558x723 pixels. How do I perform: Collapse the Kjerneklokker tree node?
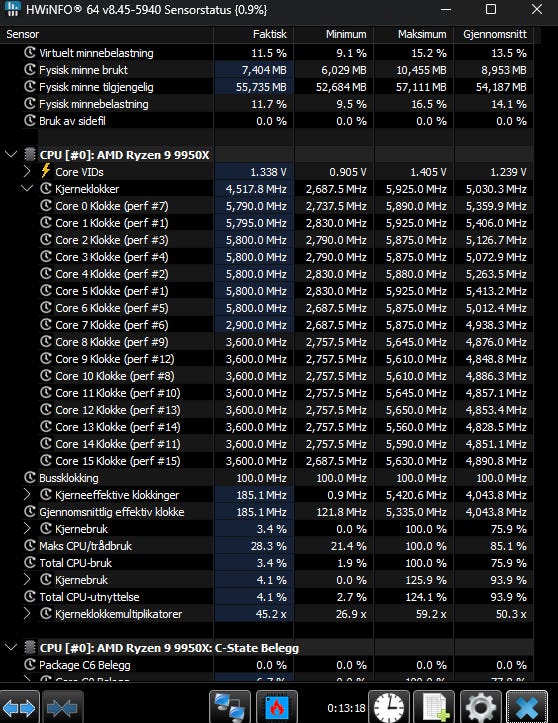click(27, 189)
